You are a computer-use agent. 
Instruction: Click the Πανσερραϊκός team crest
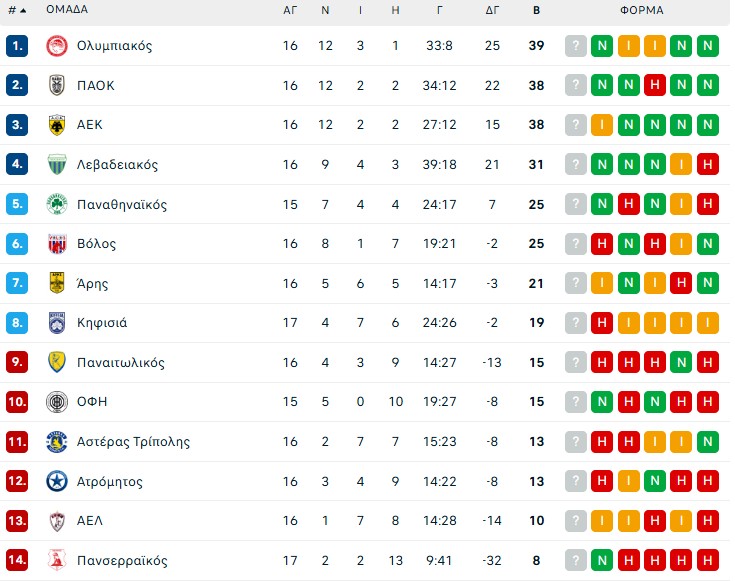pos(56,561)
